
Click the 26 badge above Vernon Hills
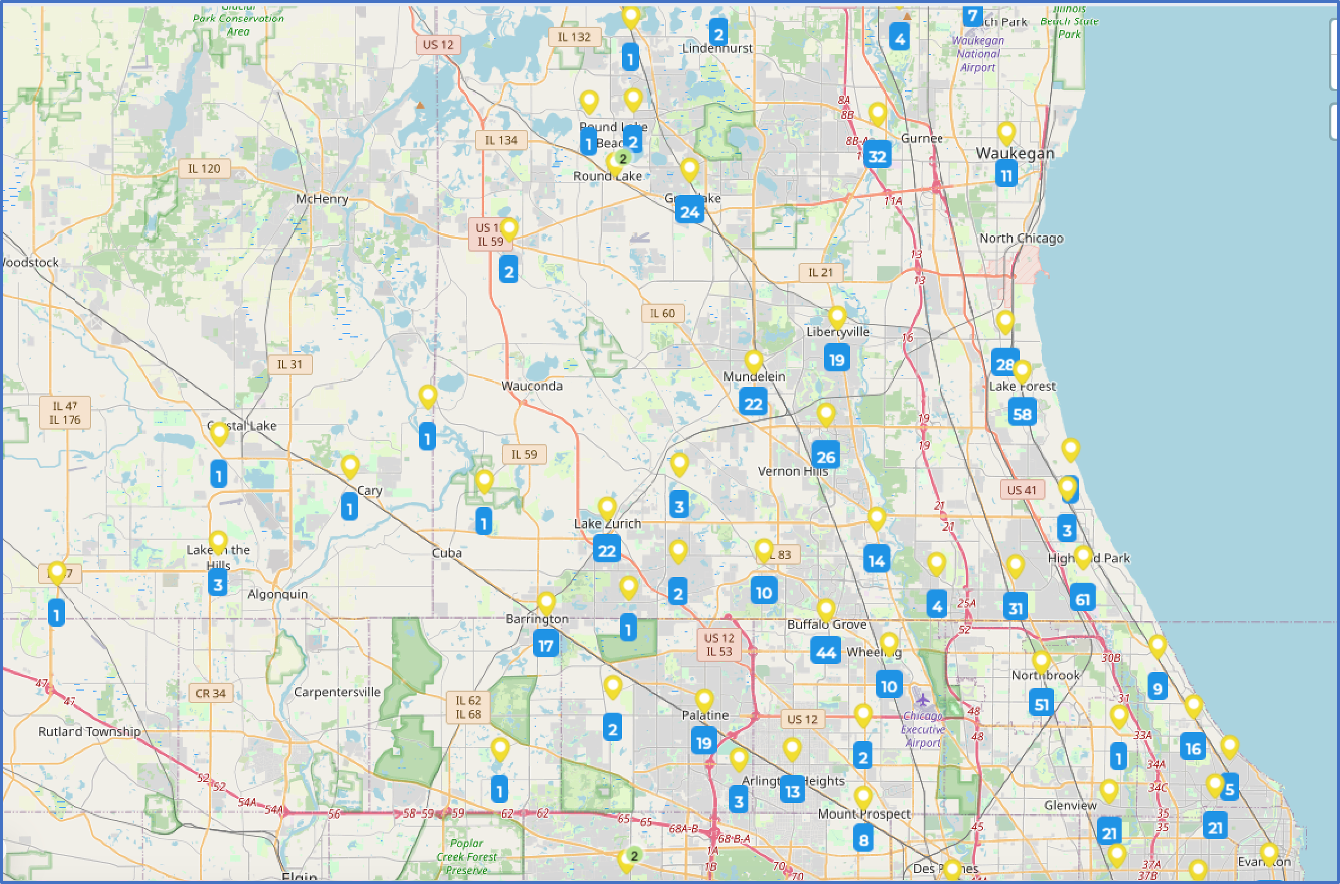point(825,457)
